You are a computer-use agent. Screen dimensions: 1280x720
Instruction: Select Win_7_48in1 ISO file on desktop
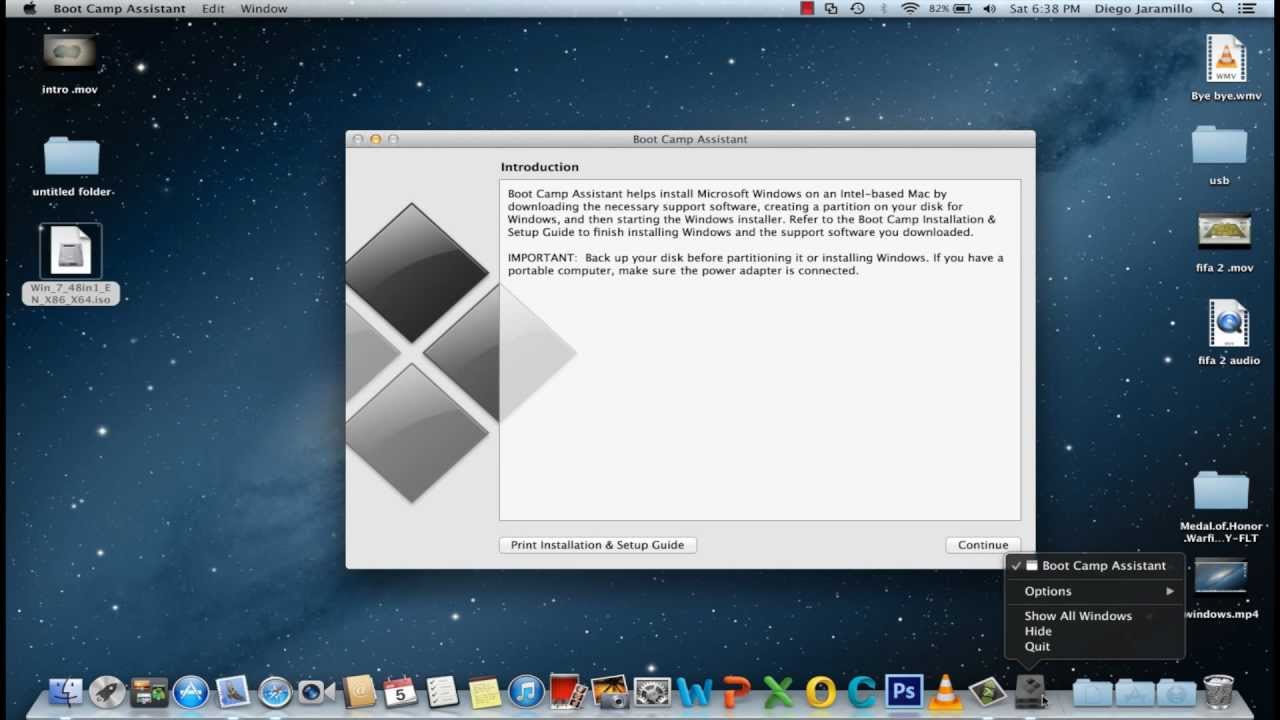pyautogui.click(x=70, y=263)
